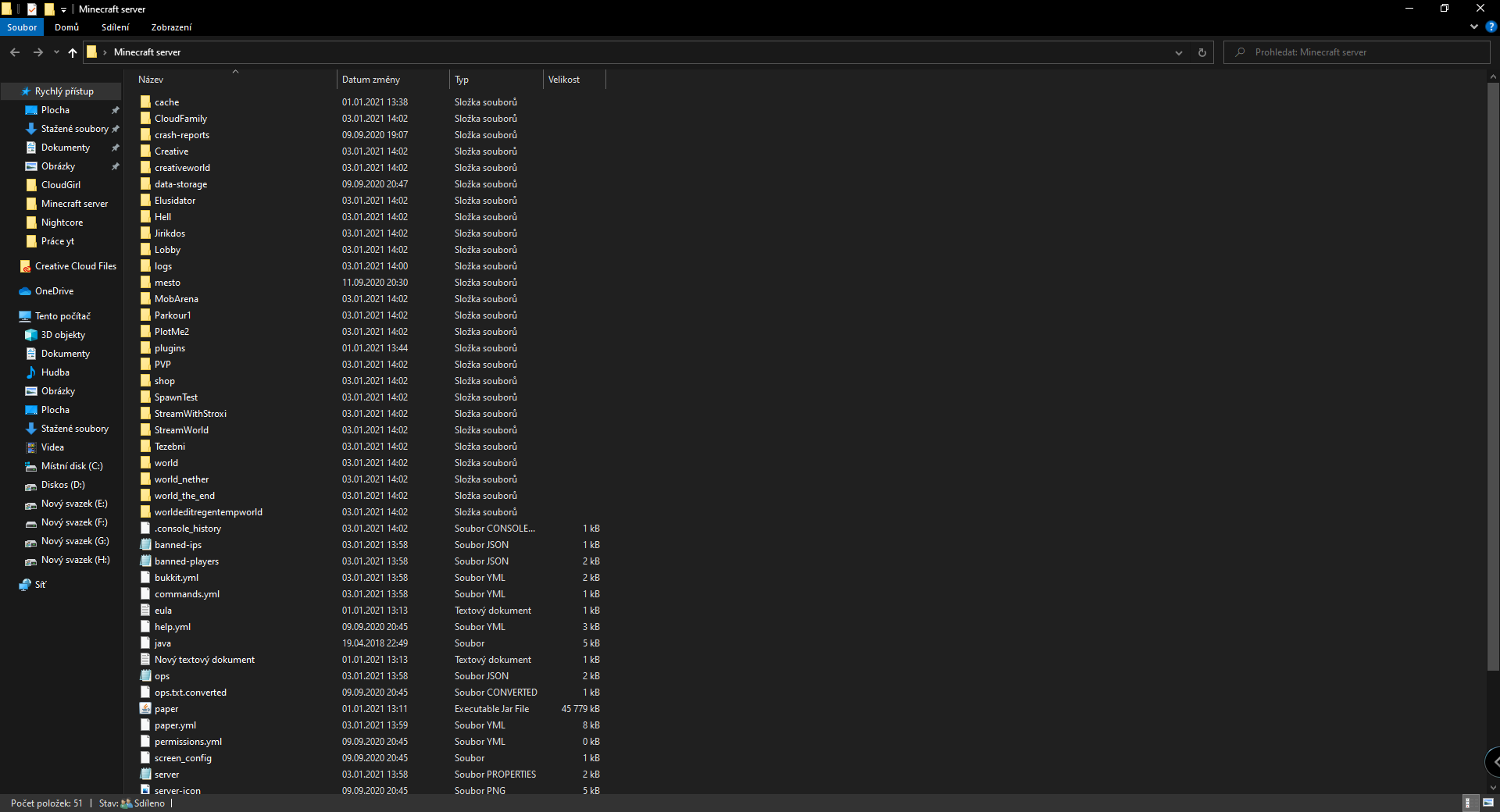Image resolution: width=1500 pixels, height=812 pixels.
Task: Switch to the Zobrazení ribbon tab
Action: pyautogui.click(x=171, y=27)
